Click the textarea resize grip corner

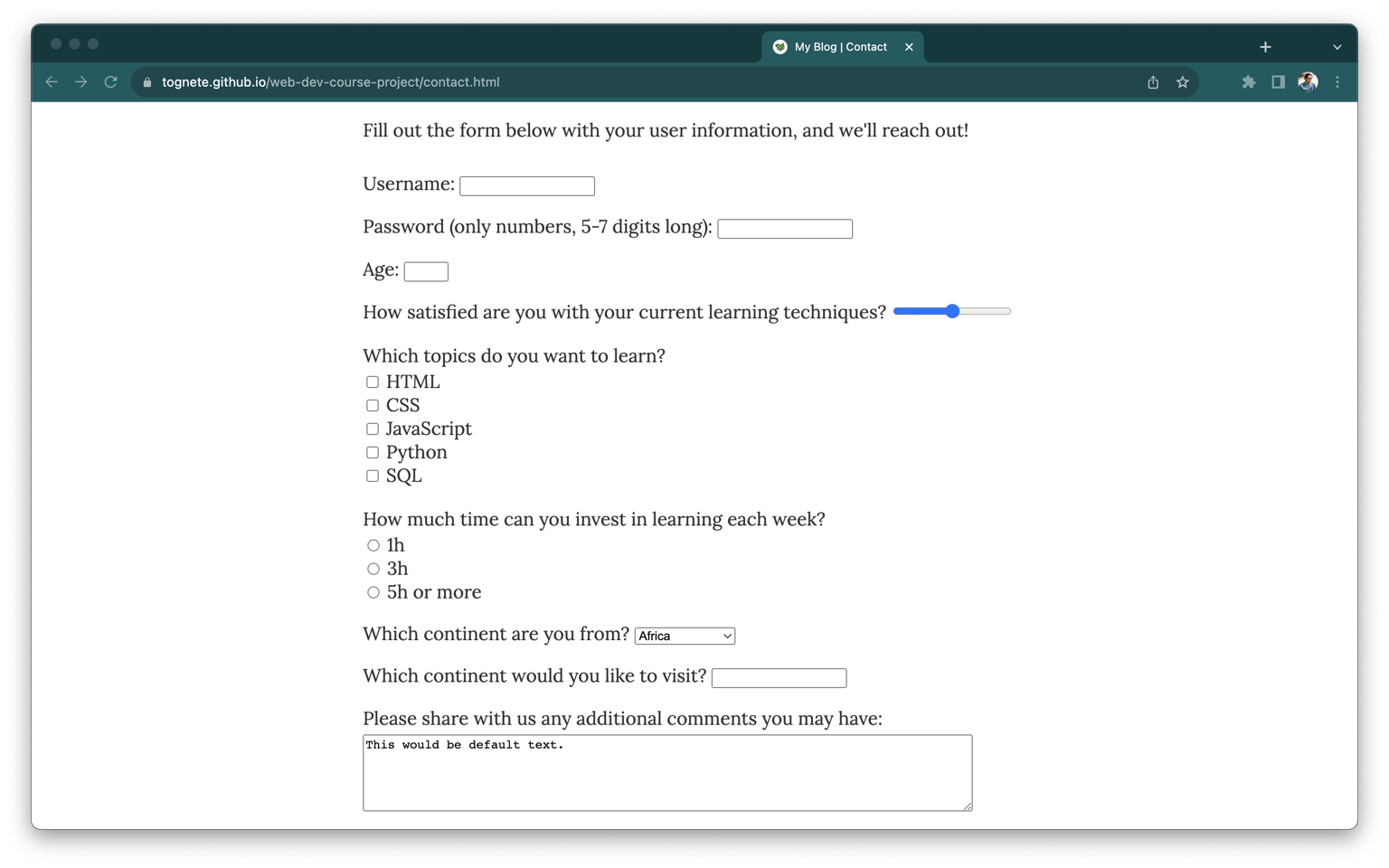click(x=967, y=806)
